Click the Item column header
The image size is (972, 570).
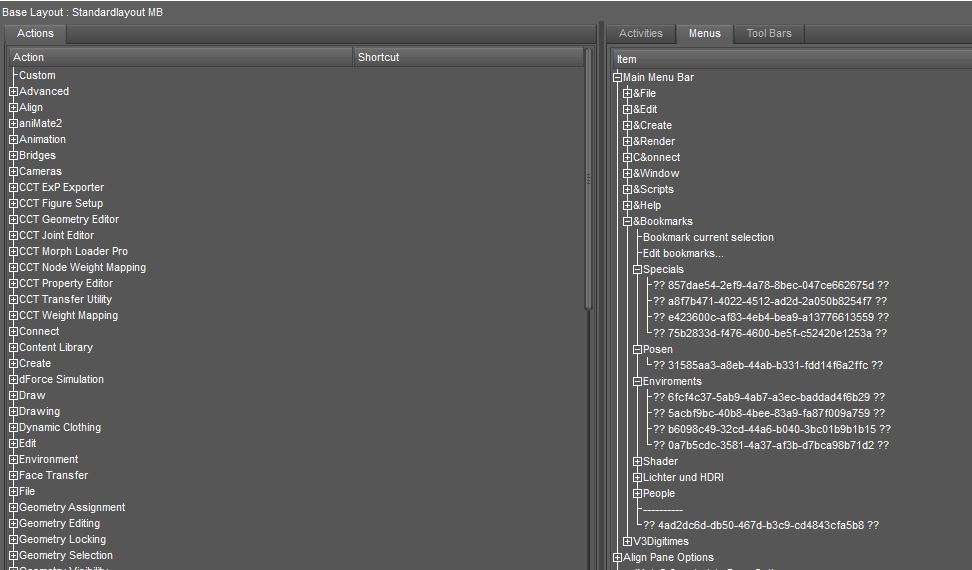click(792, 59)
